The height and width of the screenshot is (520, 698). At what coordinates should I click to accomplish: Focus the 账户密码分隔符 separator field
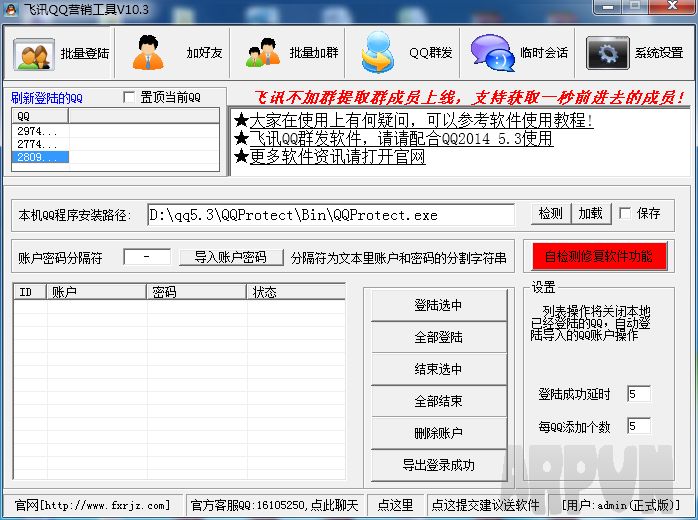click(147, 257)
